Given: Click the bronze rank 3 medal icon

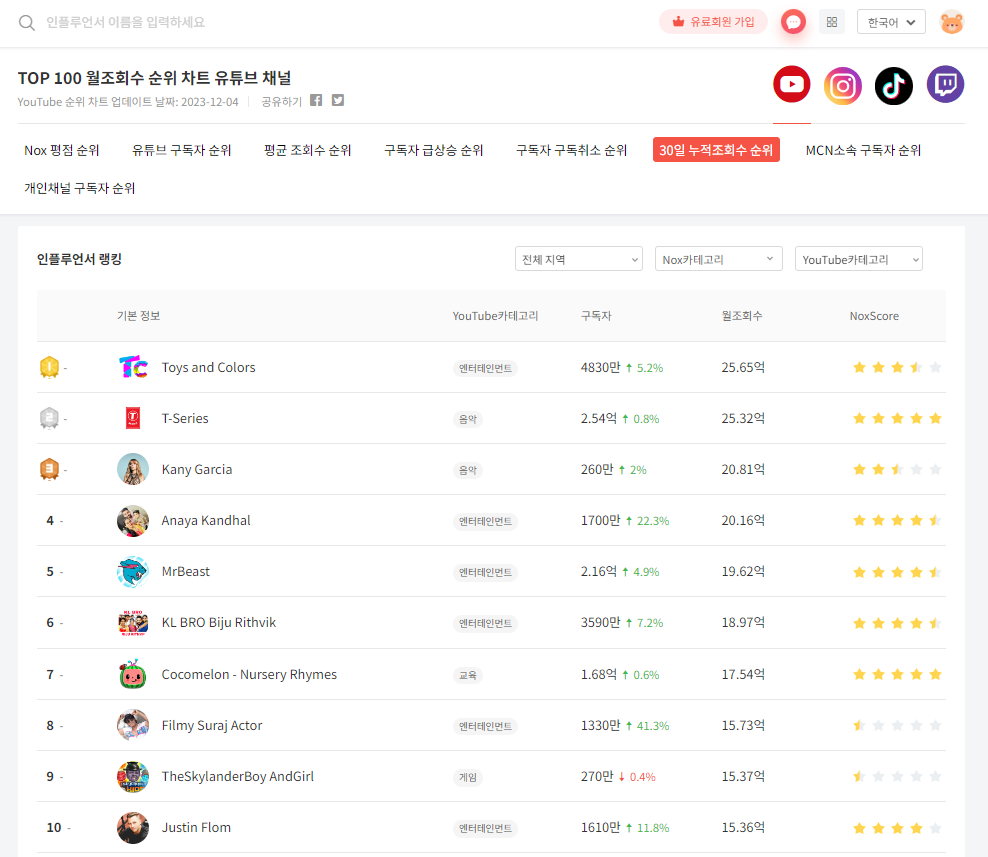Looking at the screenshot, I should pos(49,469).
